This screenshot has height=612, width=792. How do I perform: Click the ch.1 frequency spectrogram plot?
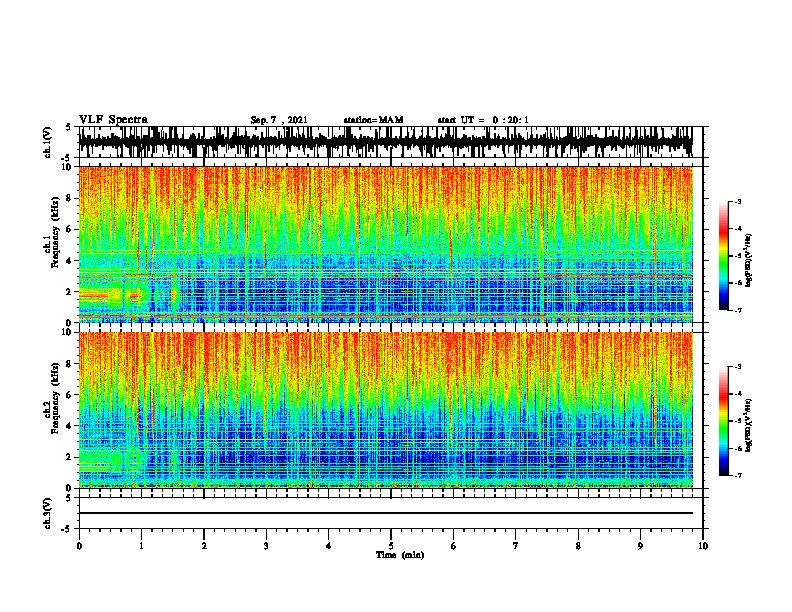385,244
